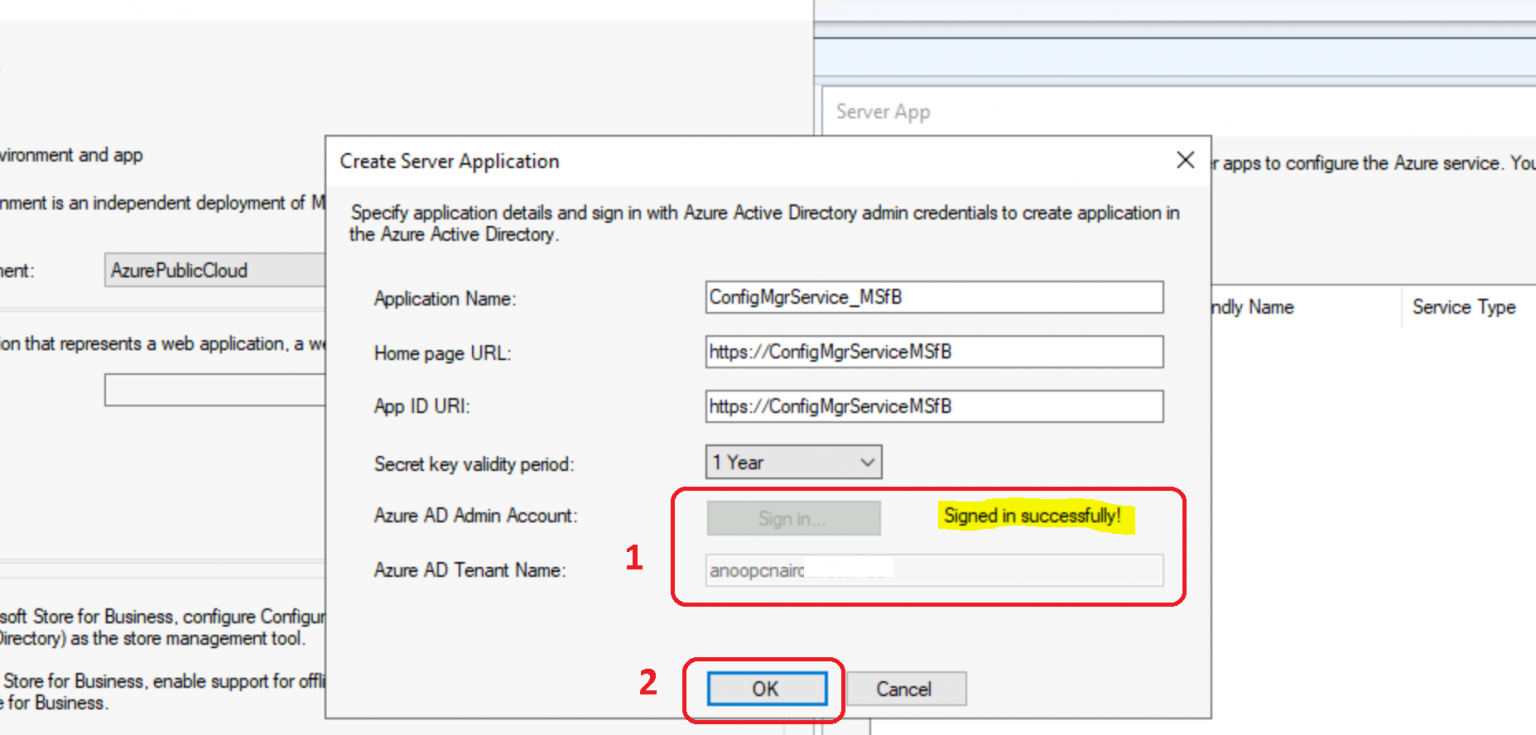
Task: Cancel the Create Server Application dialog
Action: [x=905, y=688]
